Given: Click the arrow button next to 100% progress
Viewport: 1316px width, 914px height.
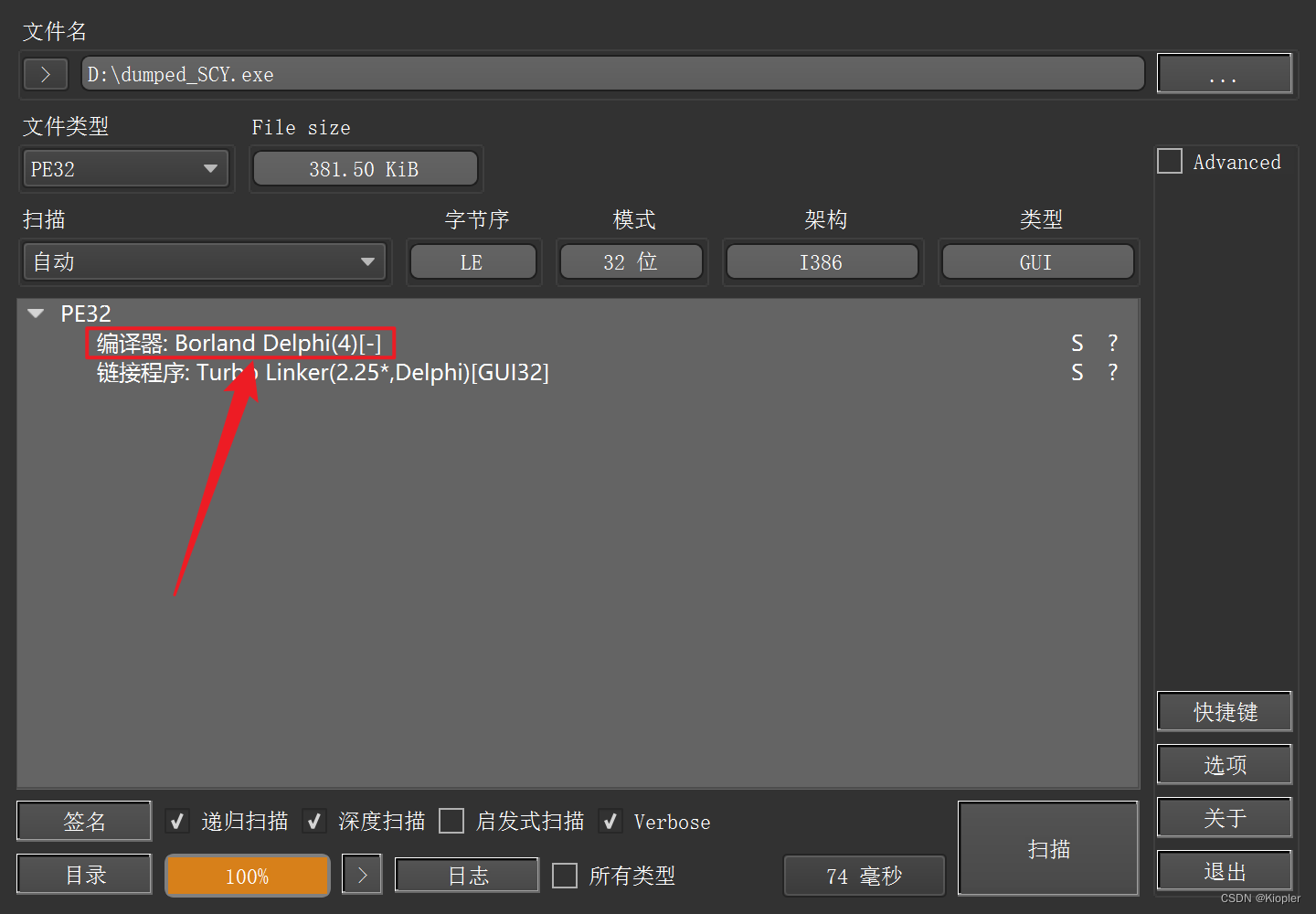Looking at the screenshot, I should pyautogui.click(x=362, y=875).
